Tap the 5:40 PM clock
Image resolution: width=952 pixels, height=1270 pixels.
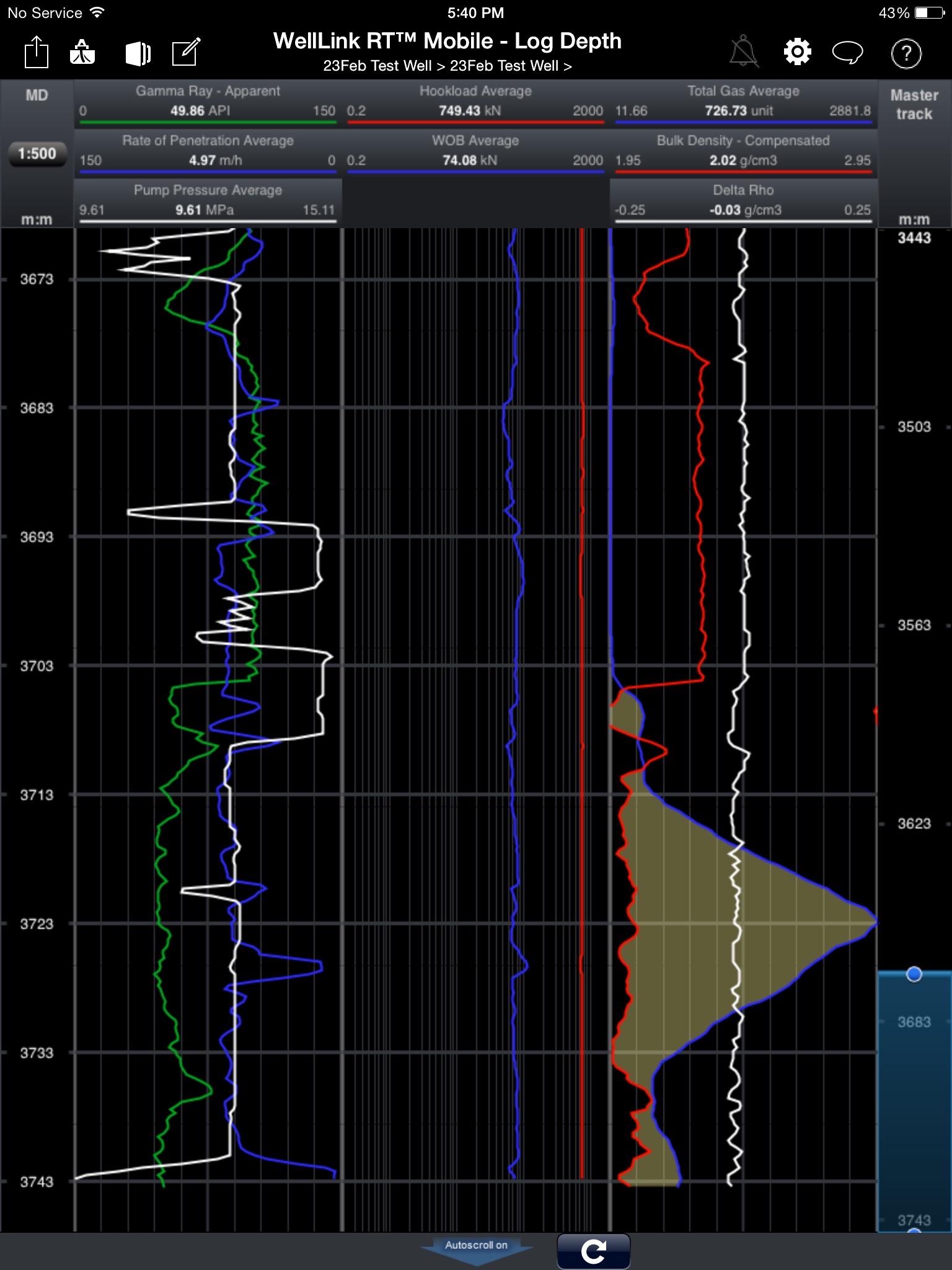475,12
